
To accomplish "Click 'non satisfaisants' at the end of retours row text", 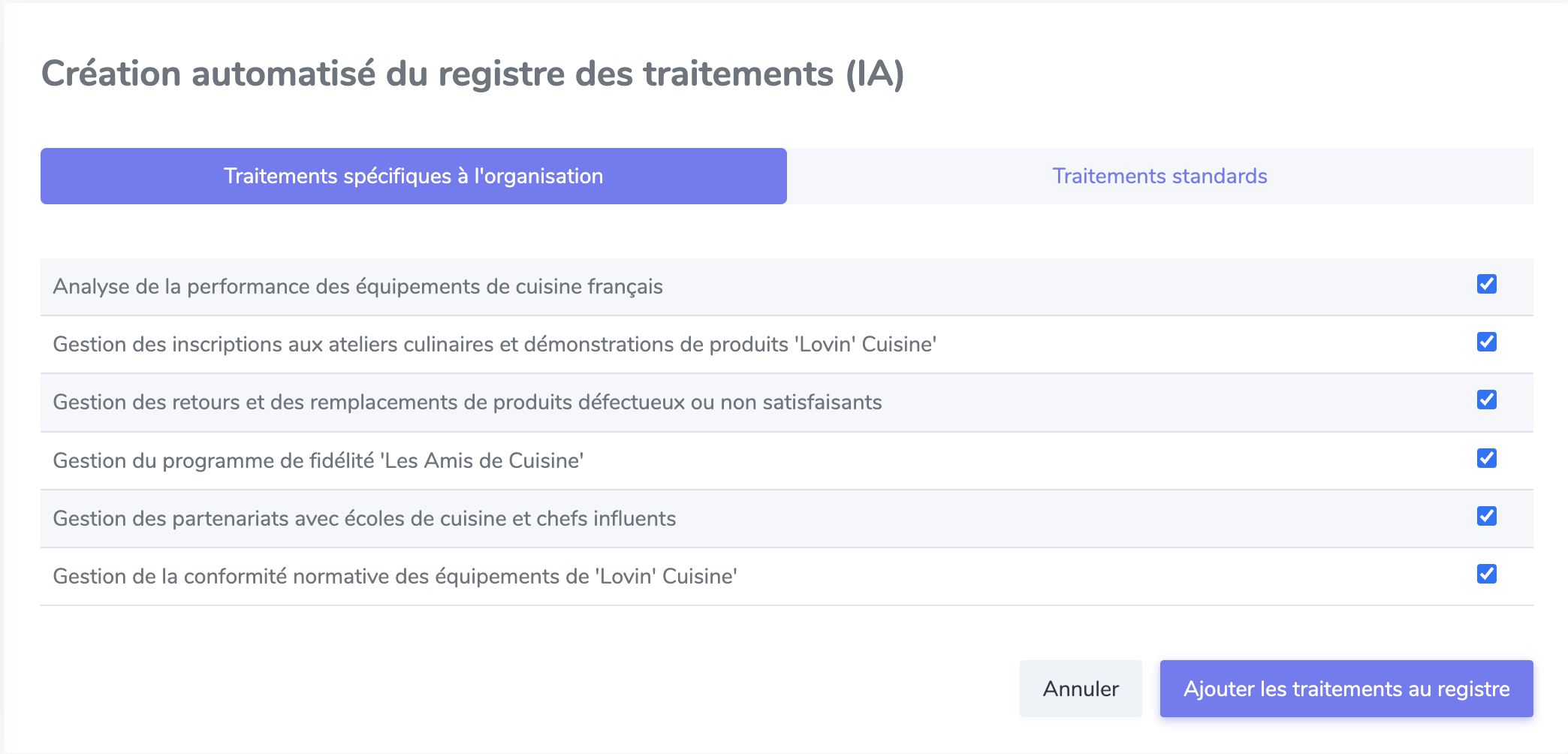I will [801, 403].
